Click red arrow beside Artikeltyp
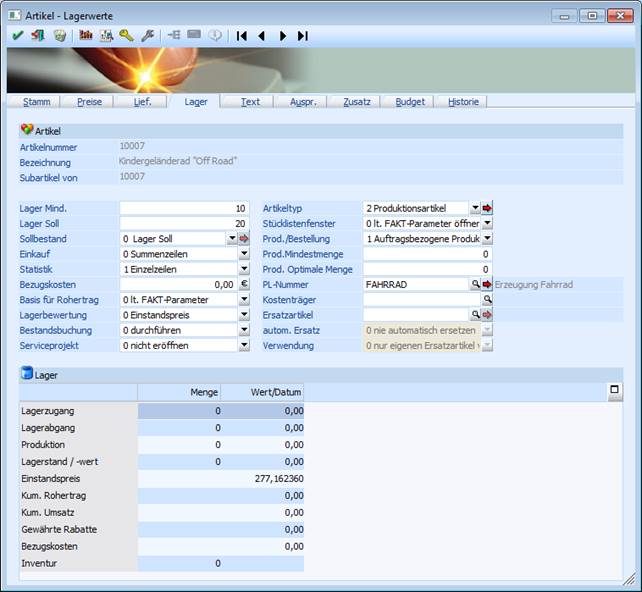This screenshot has width=642, height=592. click(488, 208)
